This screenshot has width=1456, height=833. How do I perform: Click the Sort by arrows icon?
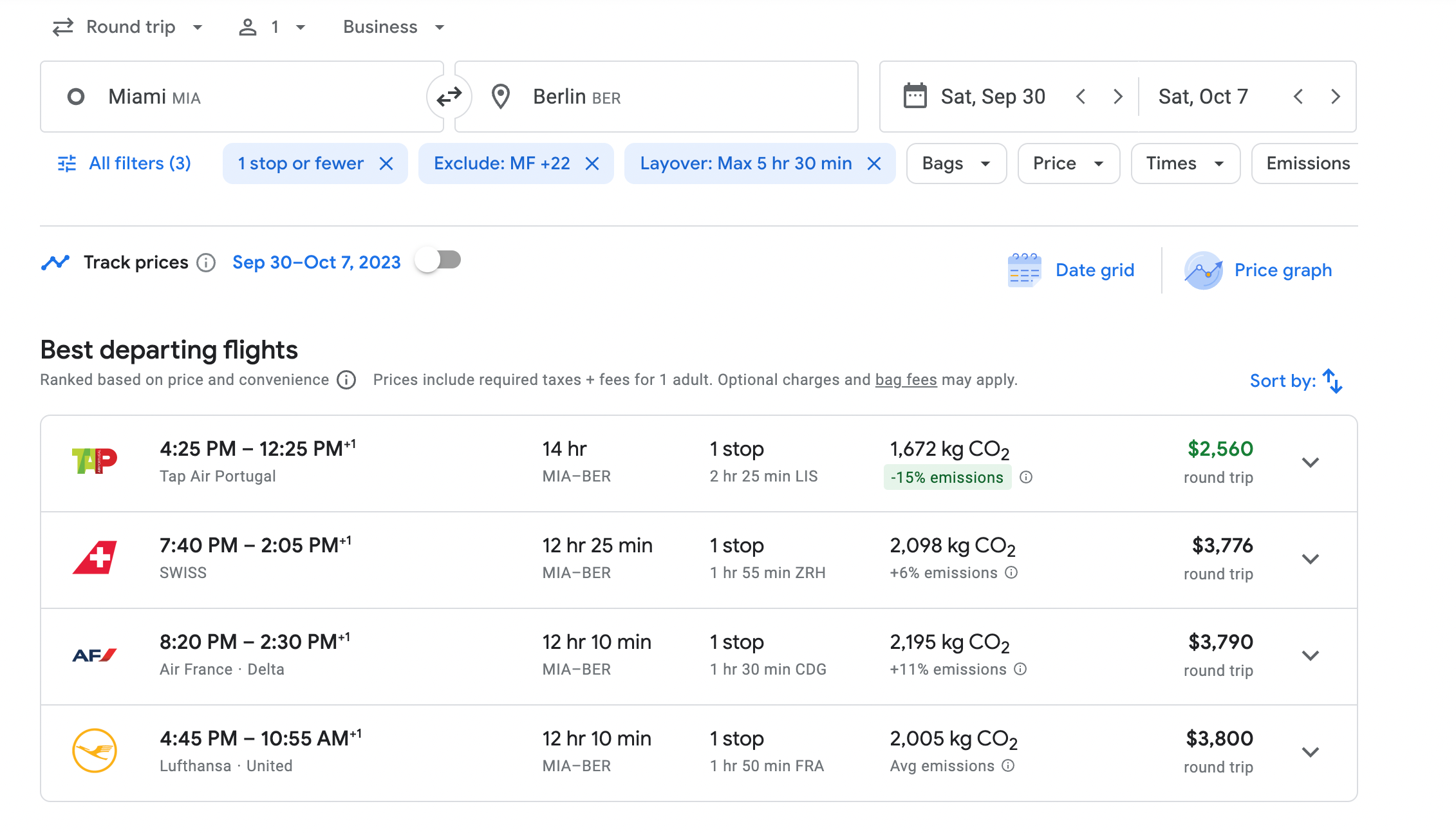(x=1332, y=381)
